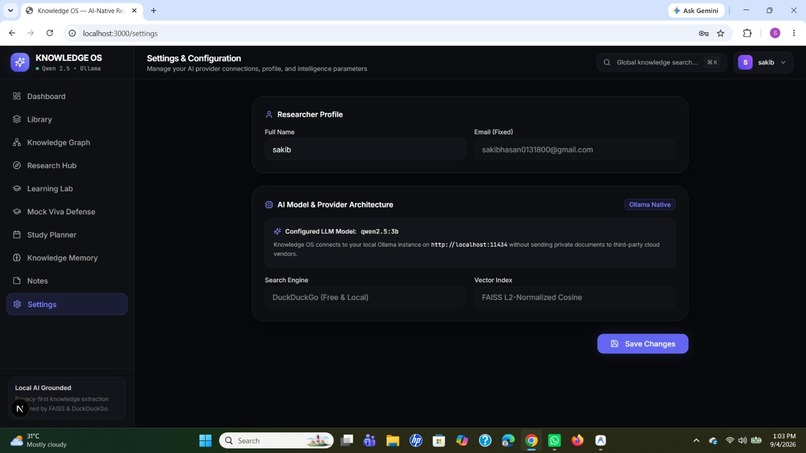This screenshot has height=453, width=806.
Task: Click the Windows taskbar search box
Action: click(x=277, y=441)
